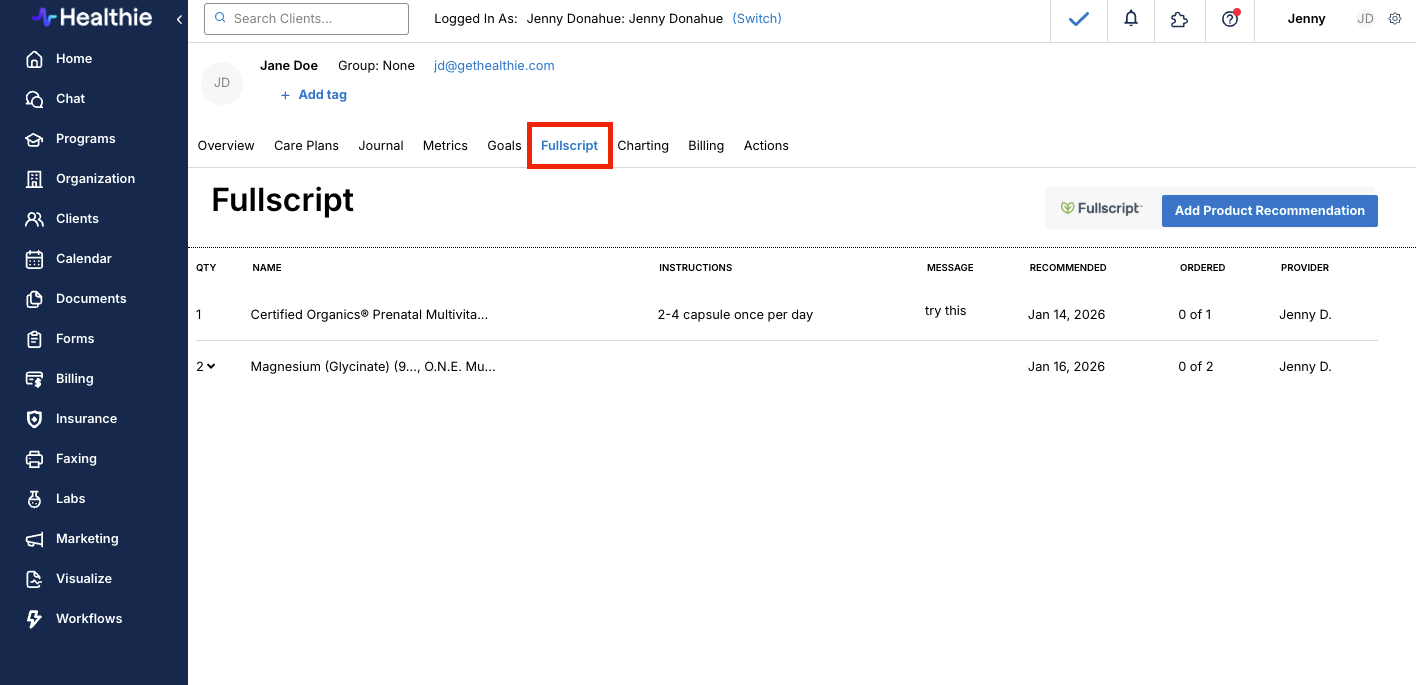This screenshot has height=685, width=1416.
Task: Switch to the Metrics tab
Action: 445,146
